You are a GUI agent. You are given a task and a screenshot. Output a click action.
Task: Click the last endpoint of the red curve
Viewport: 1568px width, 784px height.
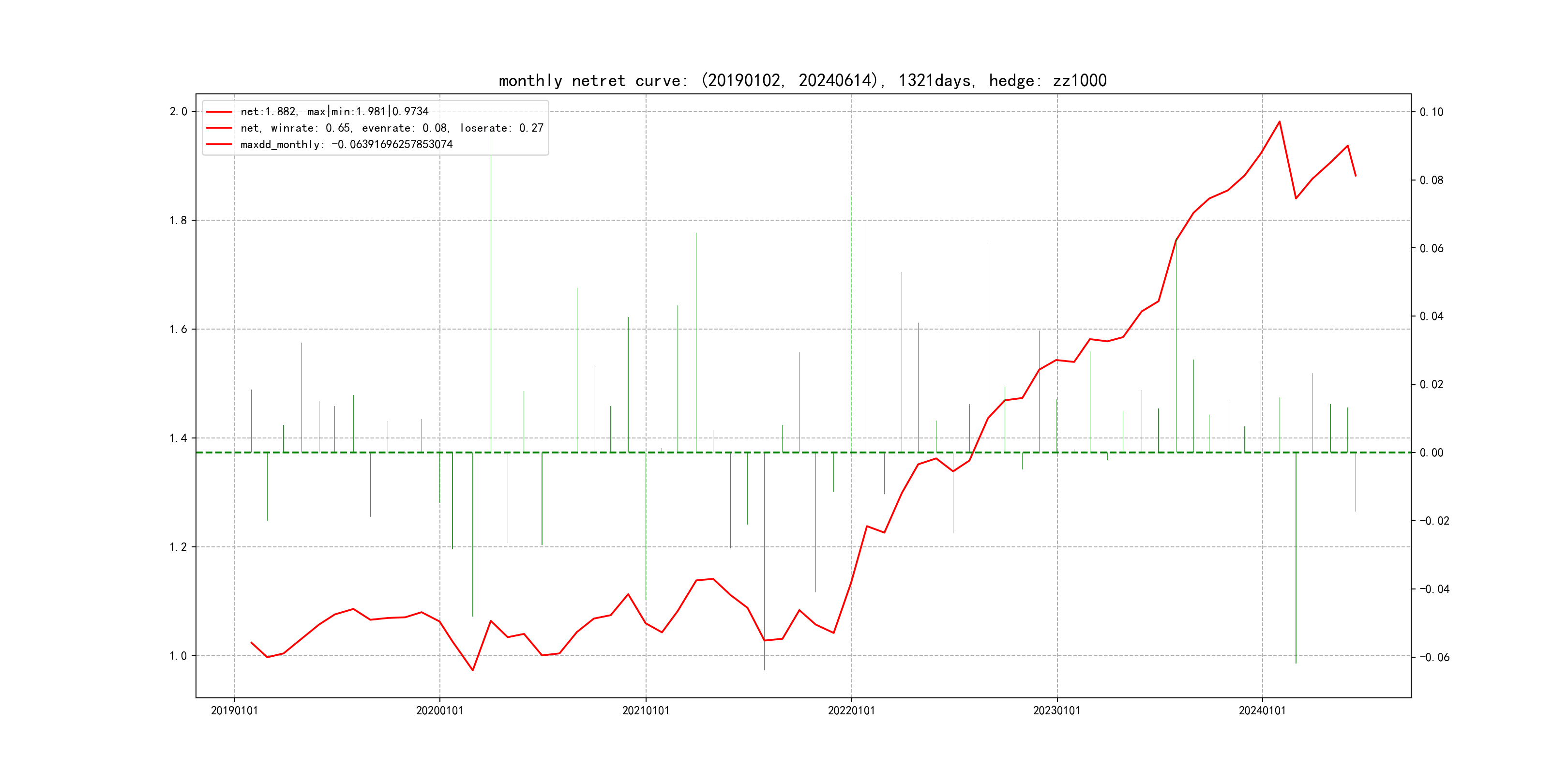[x=1356, y=176]
